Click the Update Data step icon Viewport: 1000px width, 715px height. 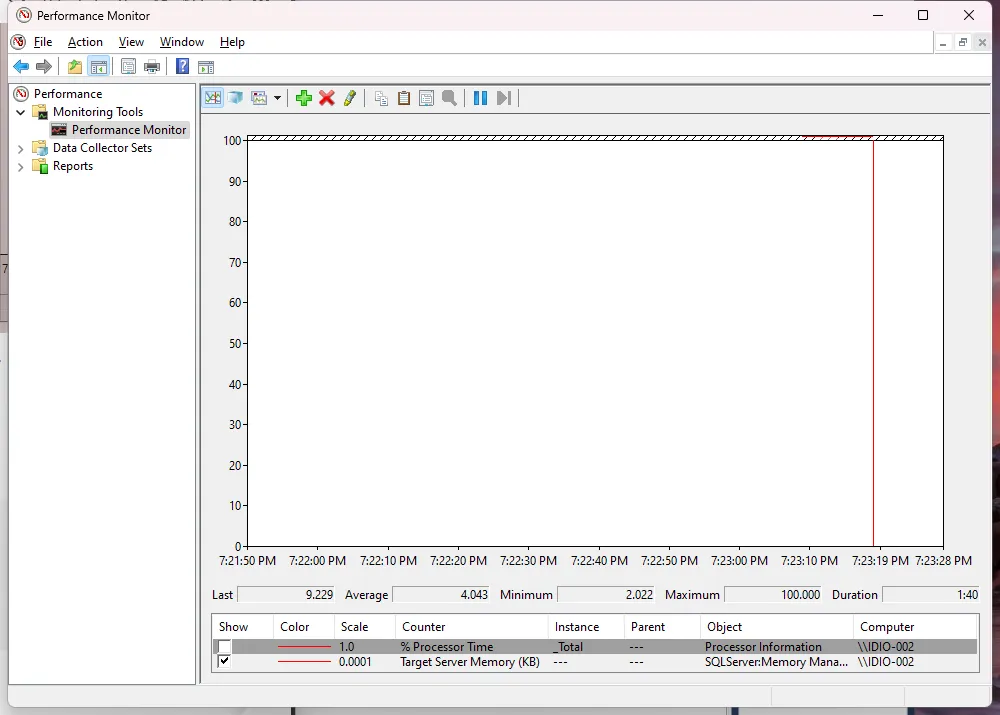[x=504, y=98]
